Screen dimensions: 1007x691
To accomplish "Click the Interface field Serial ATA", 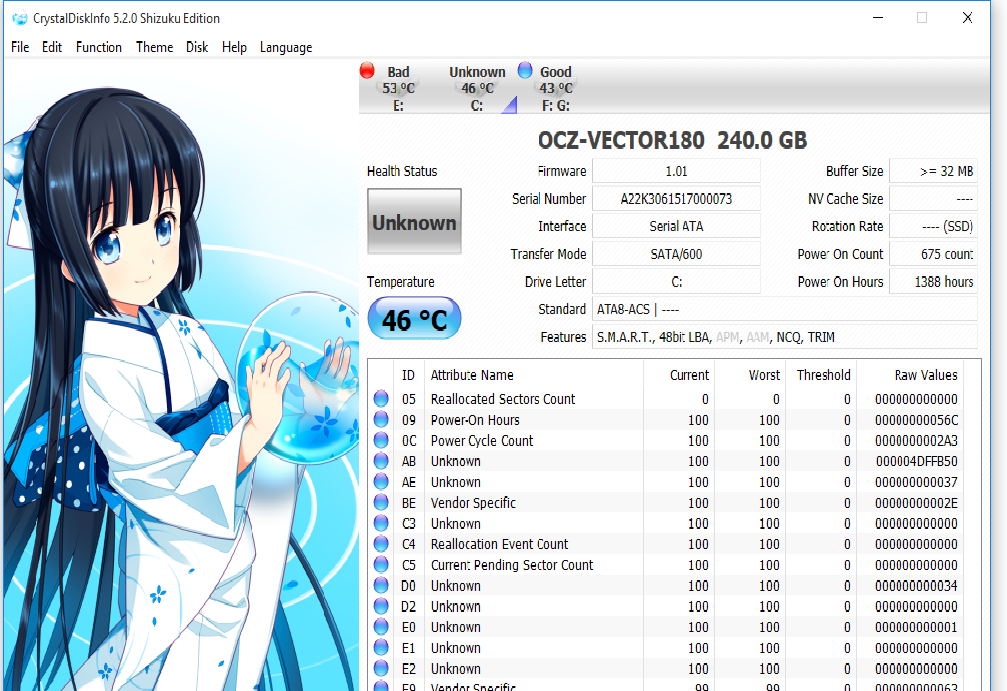I will click(x=676, y=227).
